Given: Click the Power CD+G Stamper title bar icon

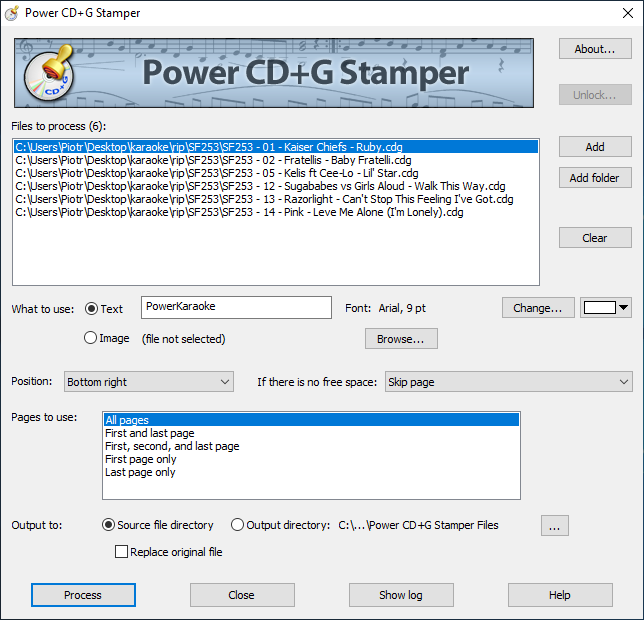Looking at the screenshot, I should (12, 13).
